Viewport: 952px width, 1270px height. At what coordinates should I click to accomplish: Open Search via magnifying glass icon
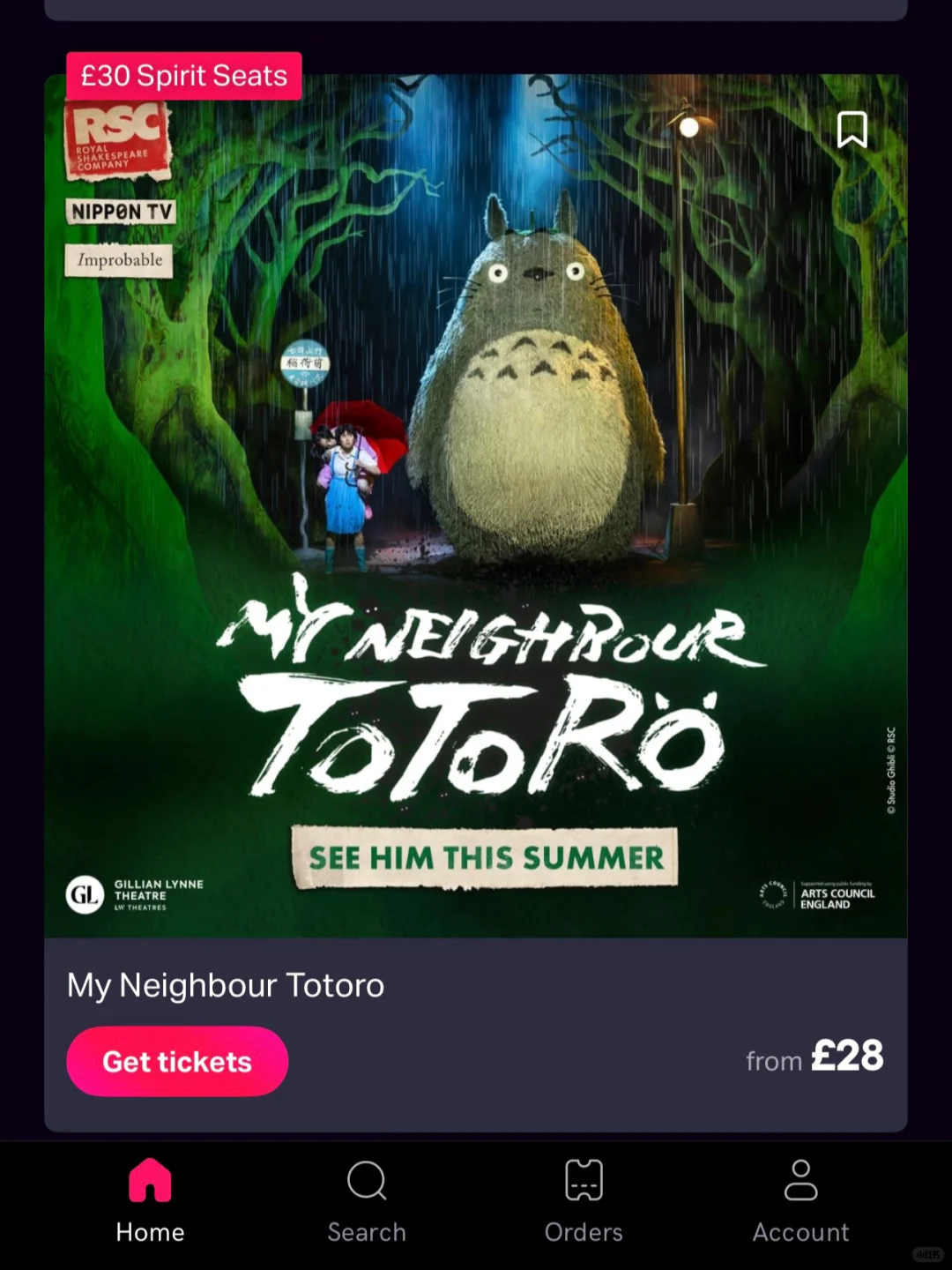[x=367, y=1180]
